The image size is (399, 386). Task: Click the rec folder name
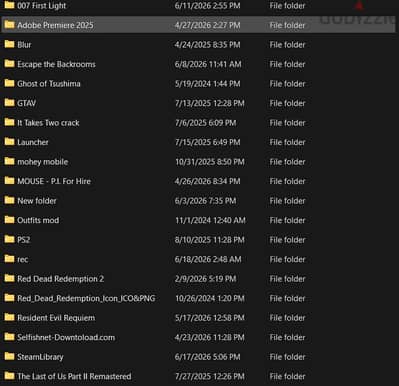tap(23, 259)
